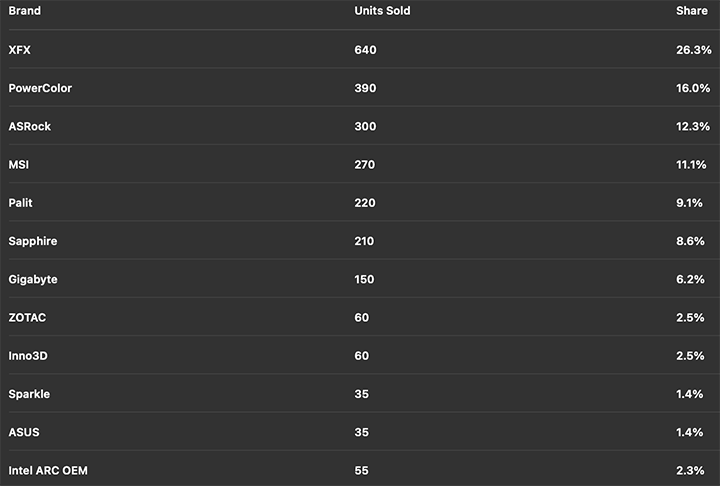Click the Inno3D row label
Viewport: 720px width, 486px height.
tap(28, 355)
